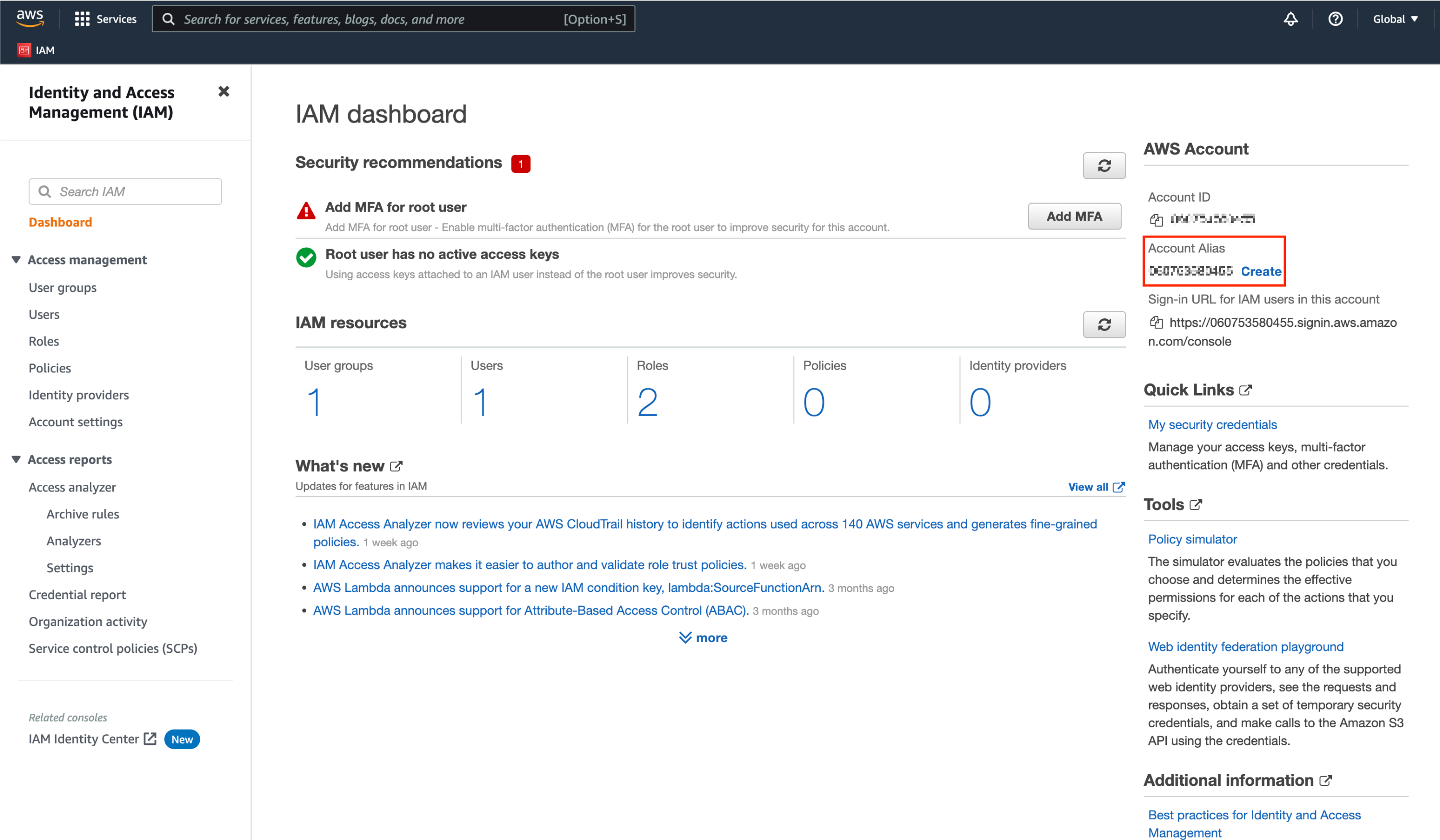Open Access analyzer Settings item
The width and height of the screenshot is (1440, 840).
[x=70, y=568]
